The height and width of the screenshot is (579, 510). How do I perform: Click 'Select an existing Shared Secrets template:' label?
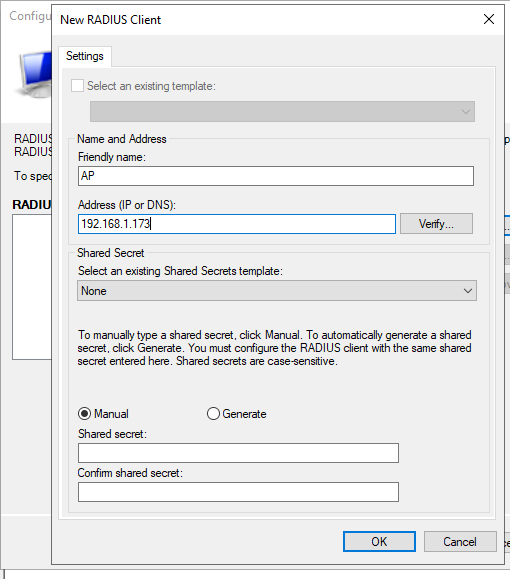click(180, 271)
